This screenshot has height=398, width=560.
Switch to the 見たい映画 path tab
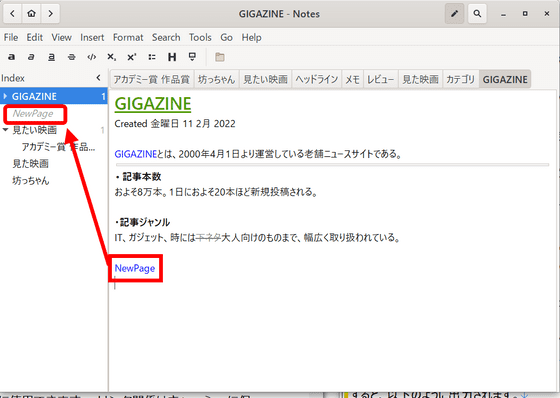coord(265,79)
